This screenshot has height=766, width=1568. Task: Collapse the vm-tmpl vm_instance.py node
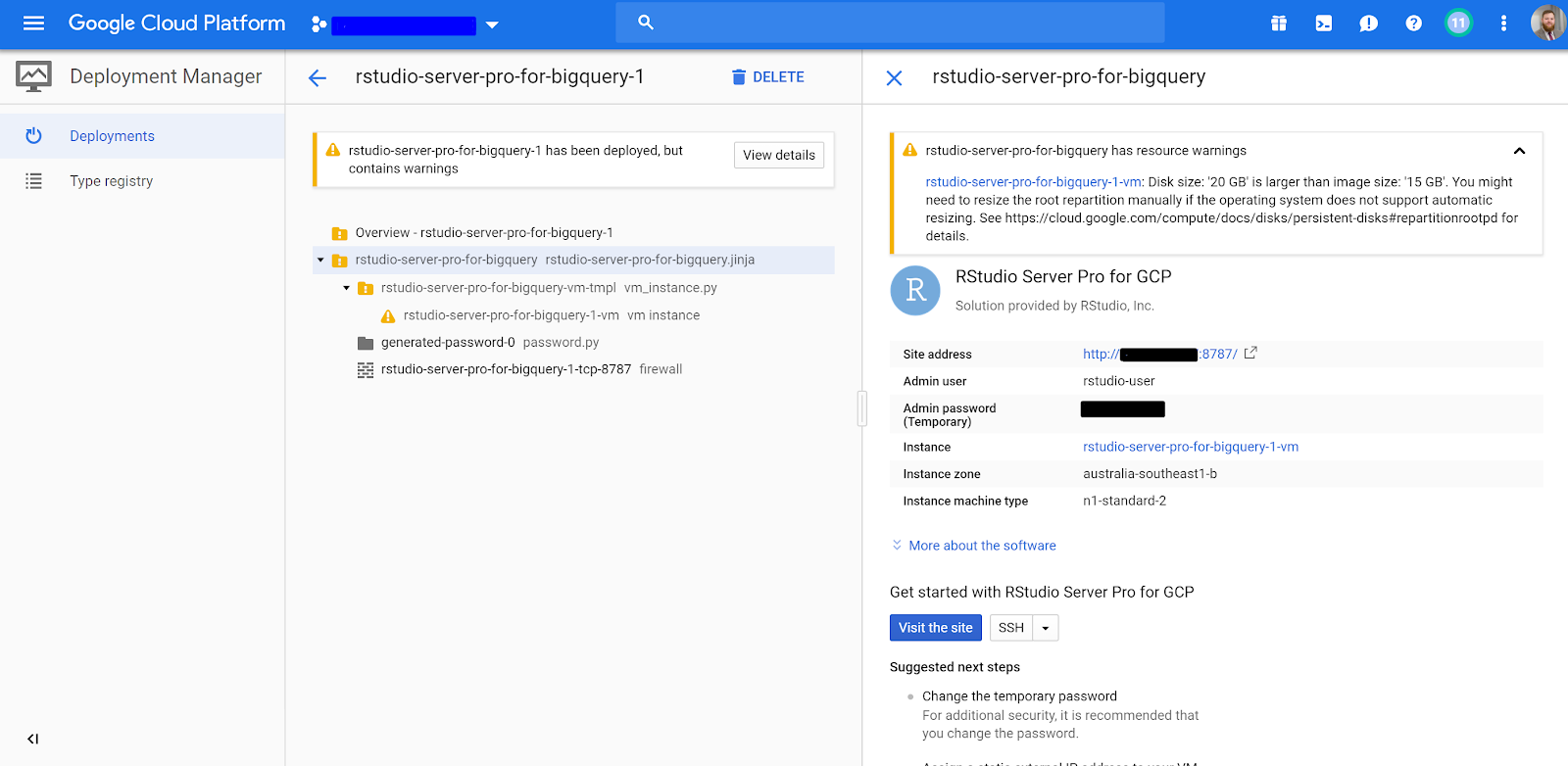pyautogui.click(x=346, y=288)
